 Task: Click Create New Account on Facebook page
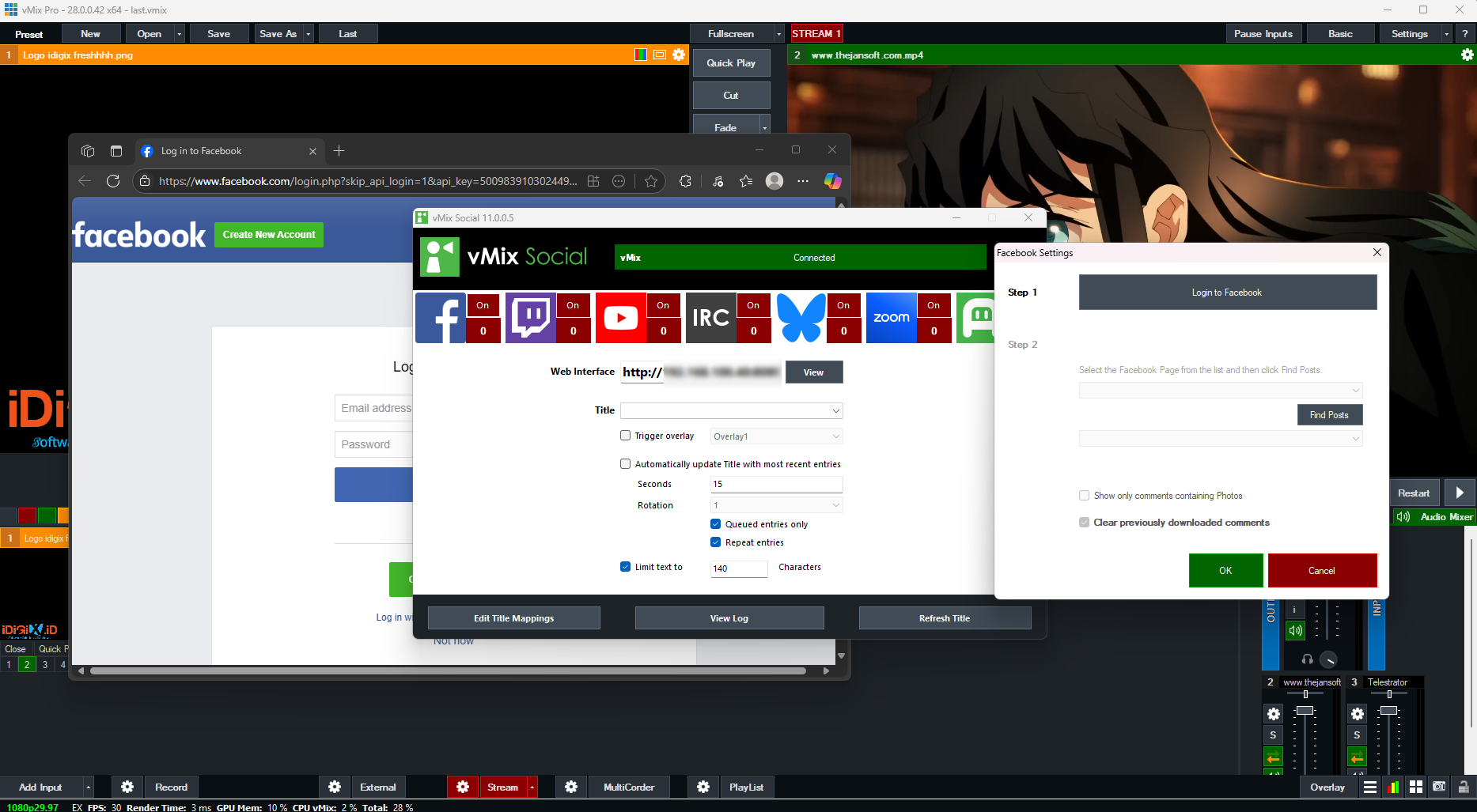point(269,235)
